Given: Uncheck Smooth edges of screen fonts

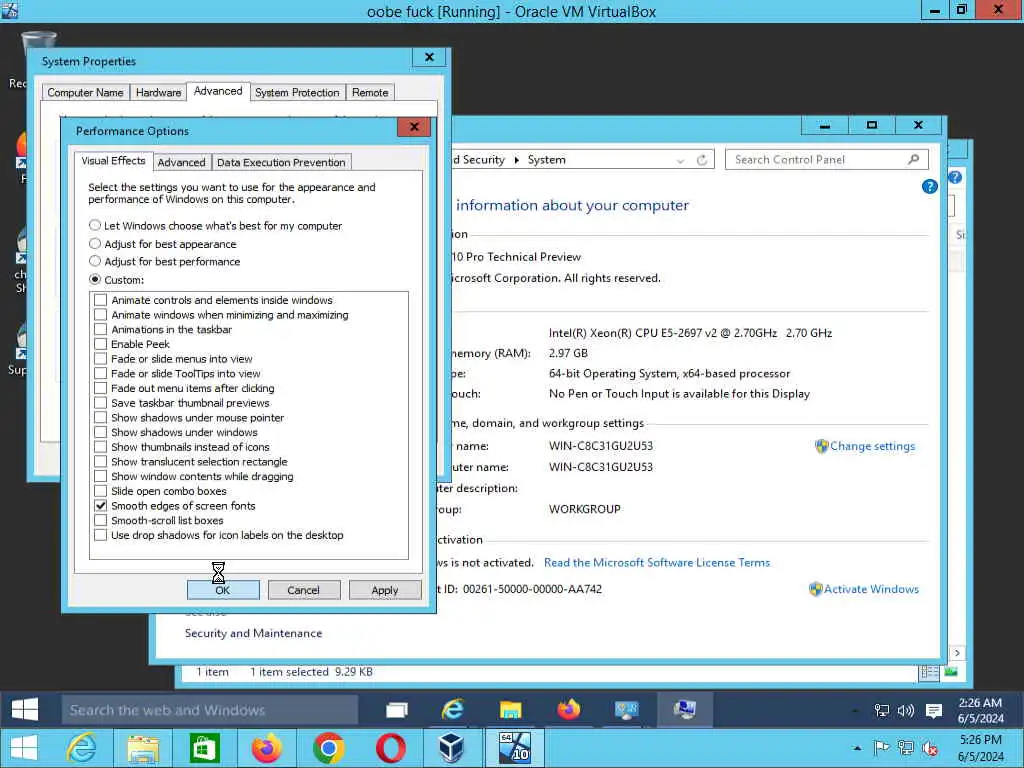Looking at the screenshot, I should click(101, 505).
